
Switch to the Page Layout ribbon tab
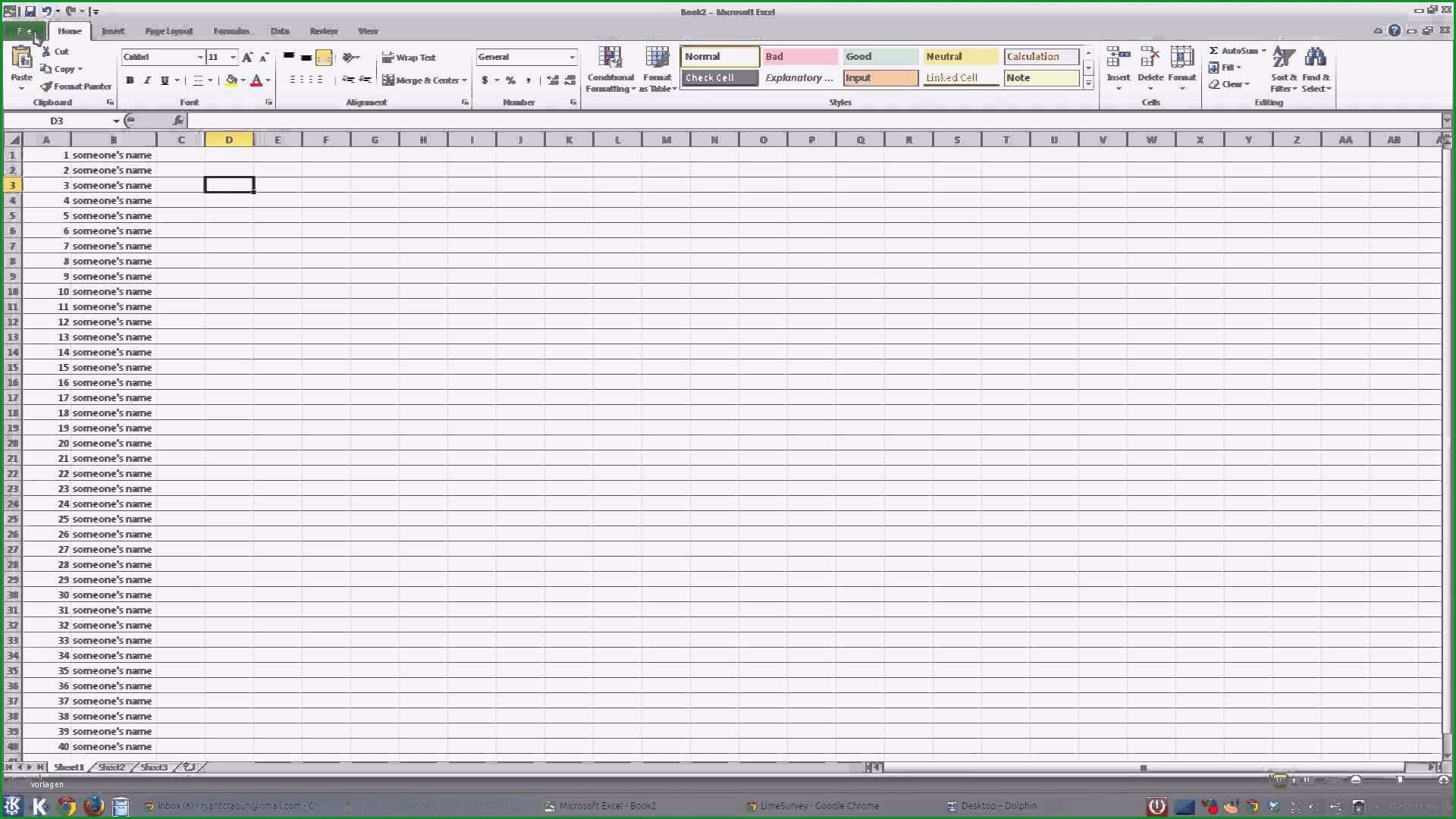[x=168, y=31]
